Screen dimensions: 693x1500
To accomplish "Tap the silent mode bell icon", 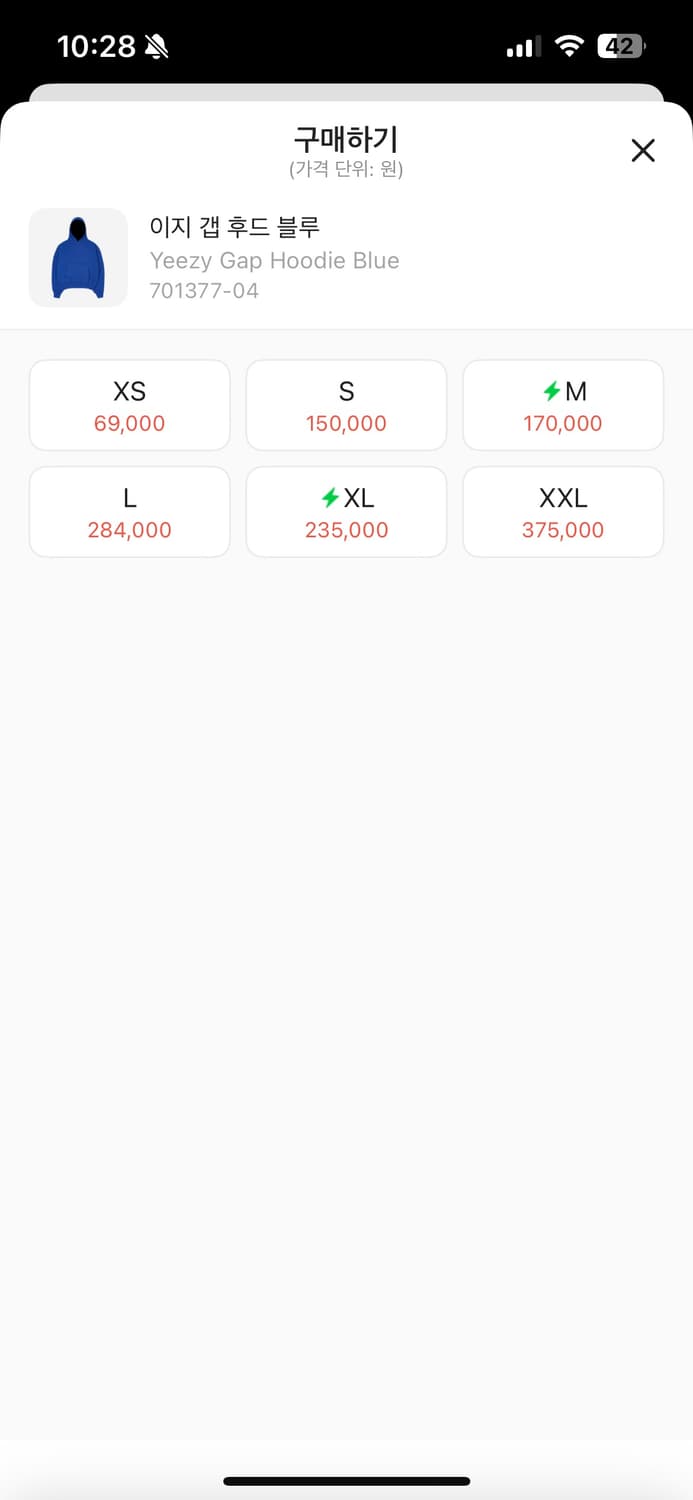I will point(156,46).
